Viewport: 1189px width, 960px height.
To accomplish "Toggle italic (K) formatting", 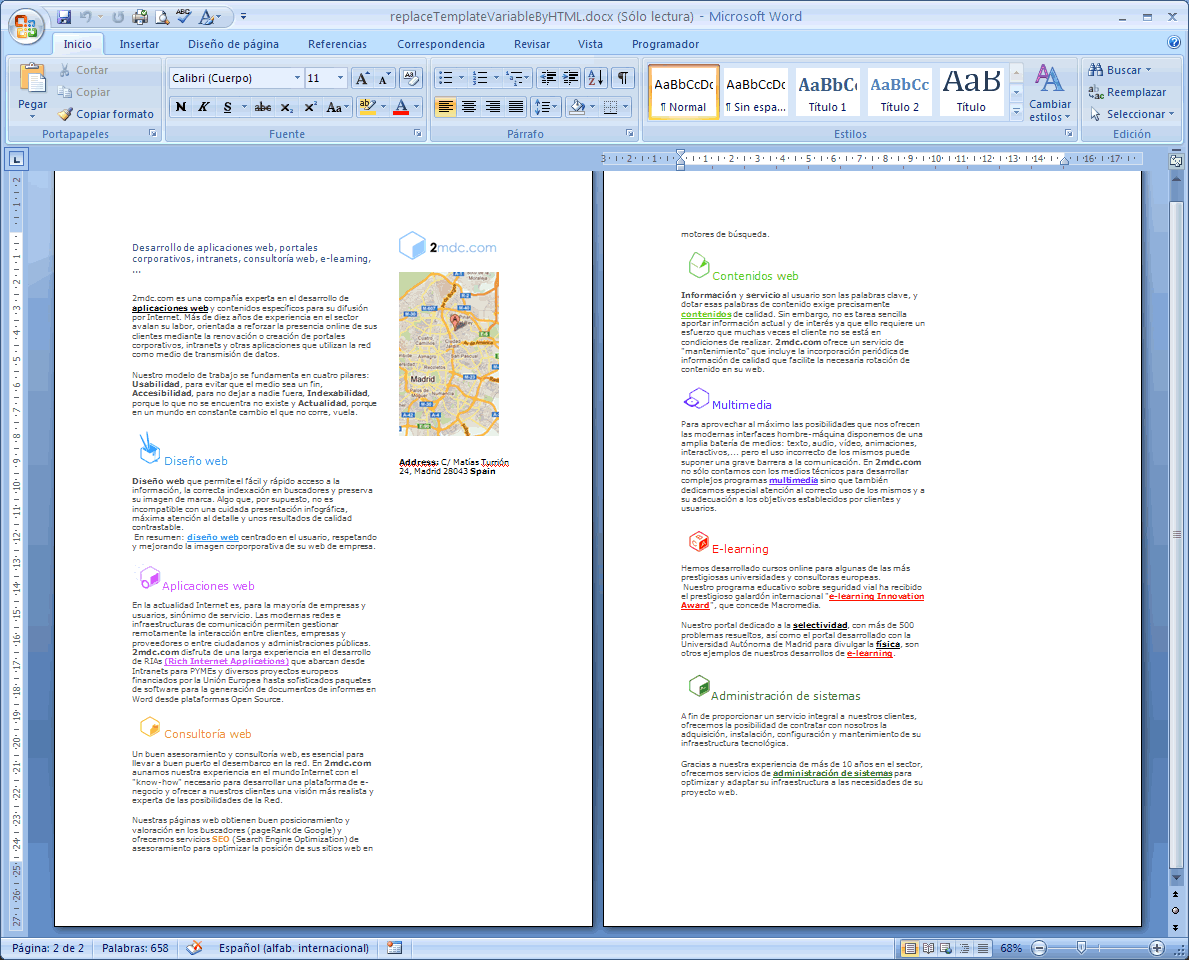I will click(x=203, y=107).
